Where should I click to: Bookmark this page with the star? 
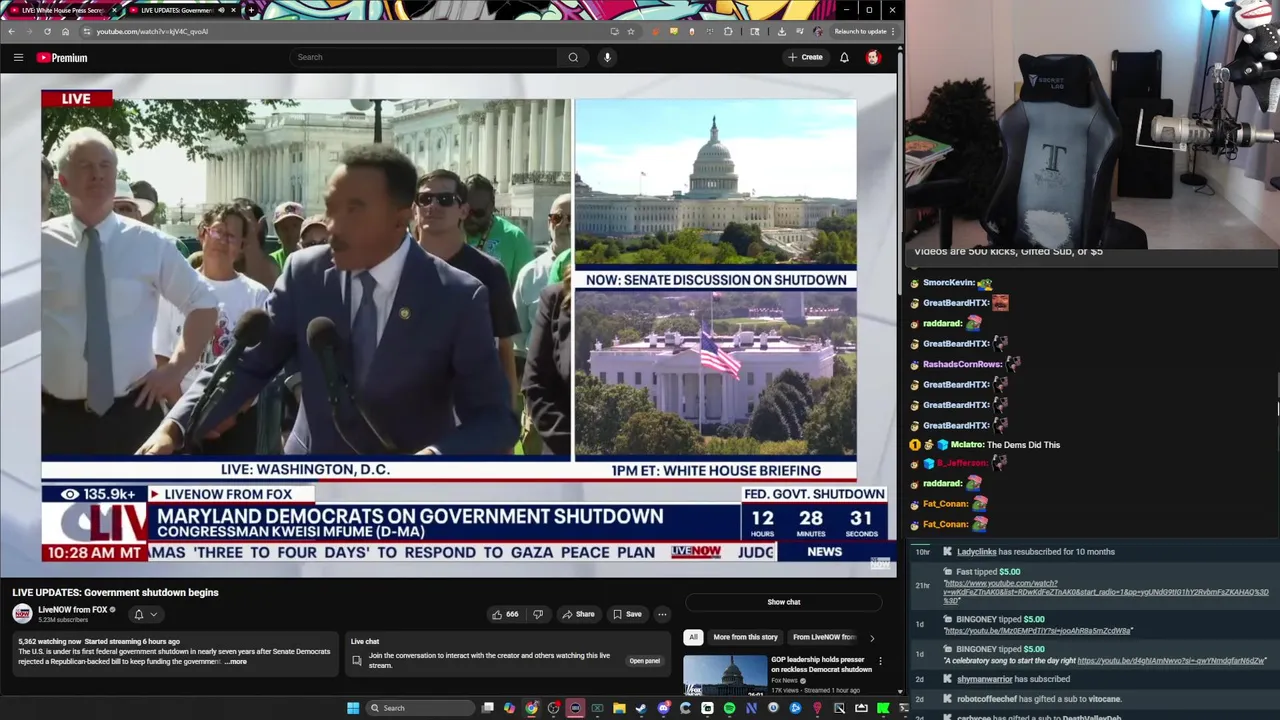click(x=630, y=31)
